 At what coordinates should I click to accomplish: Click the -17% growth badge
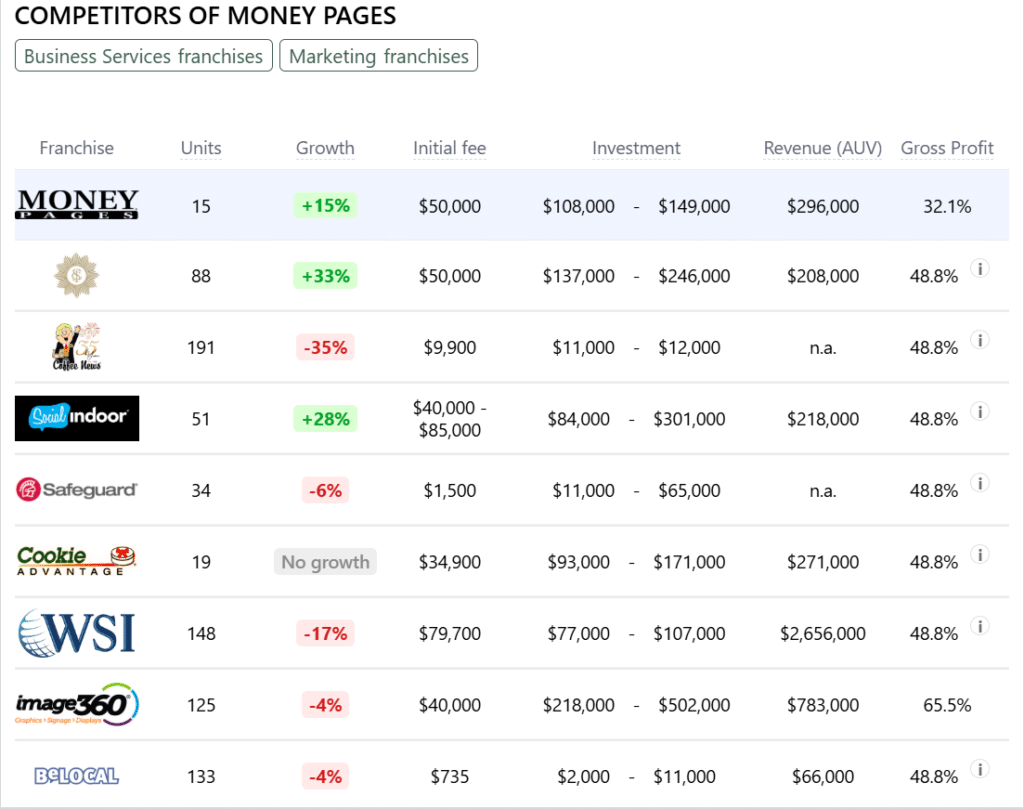[325, 633]
